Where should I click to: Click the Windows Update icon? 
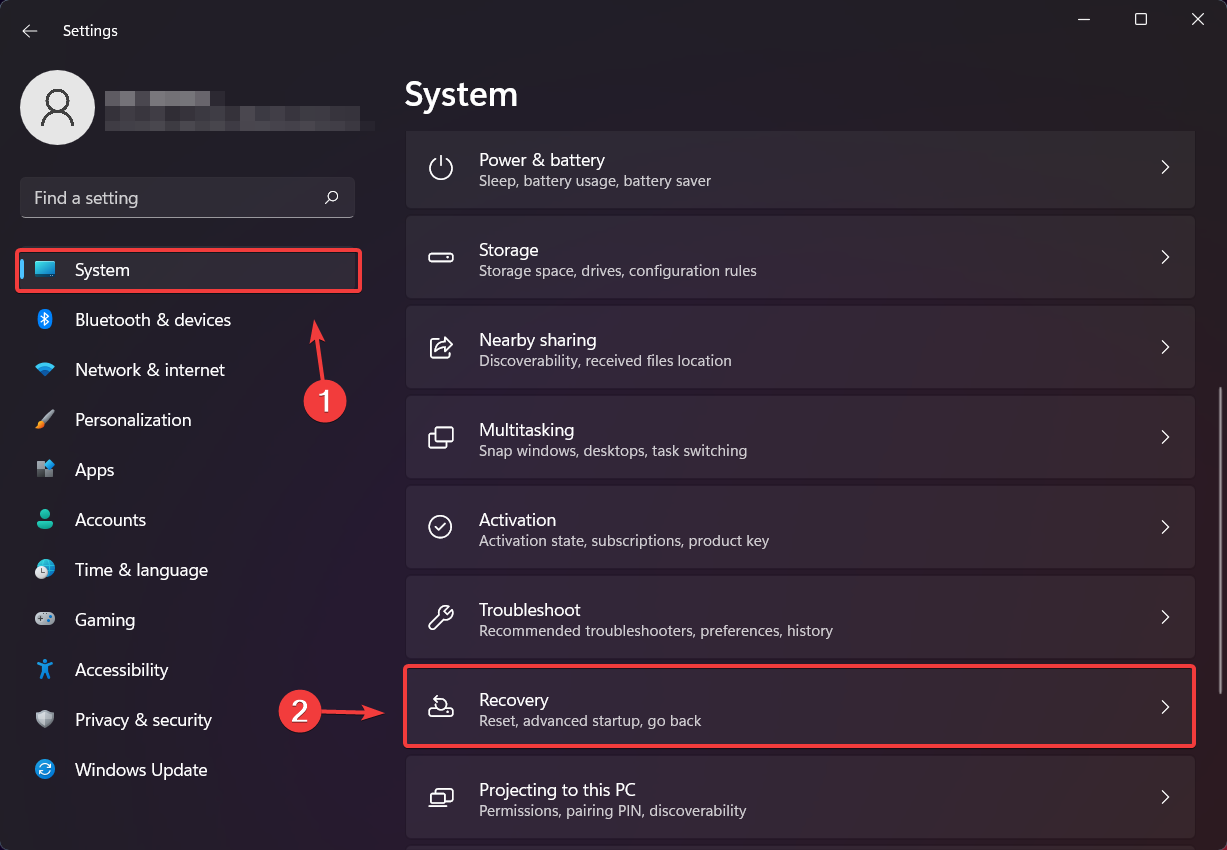coord(45,770)
